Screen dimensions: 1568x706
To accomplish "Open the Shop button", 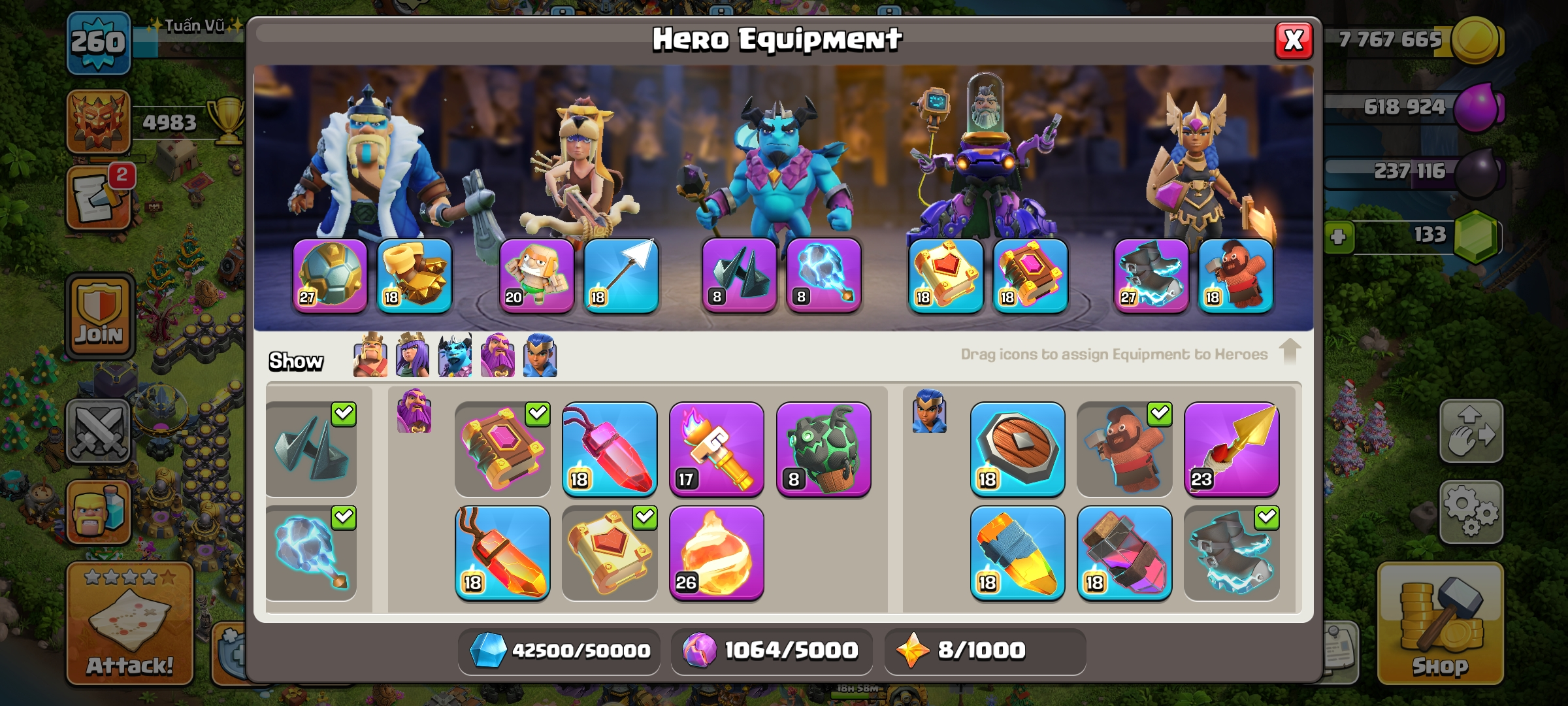I will pyautogui.click(x=1440, y=624).
